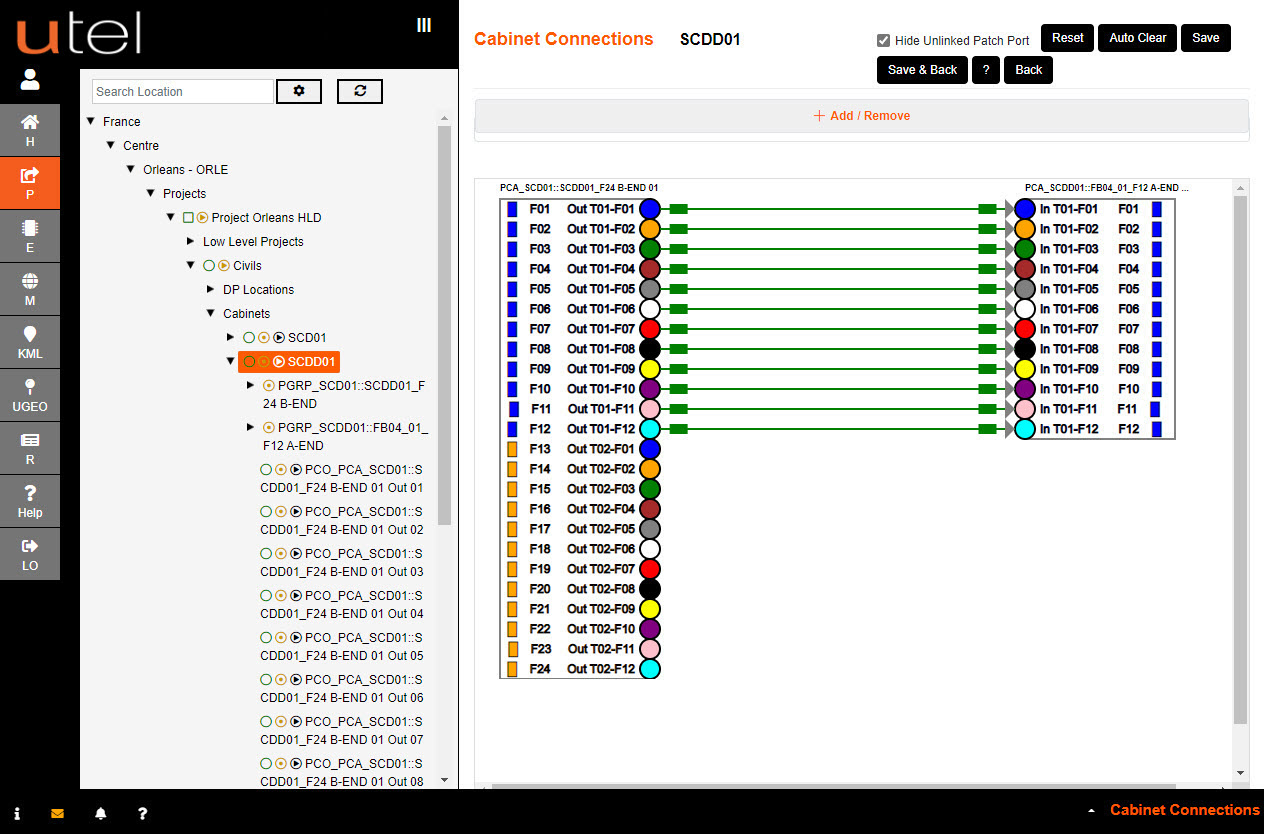Screen dimensions: 1264x834
Task: Expand the DP Locations tree node
Action: click(210, 290)
